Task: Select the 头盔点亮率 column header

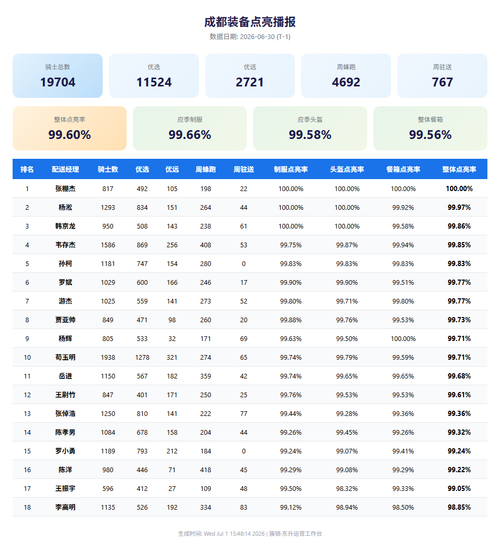Action: 347,169
